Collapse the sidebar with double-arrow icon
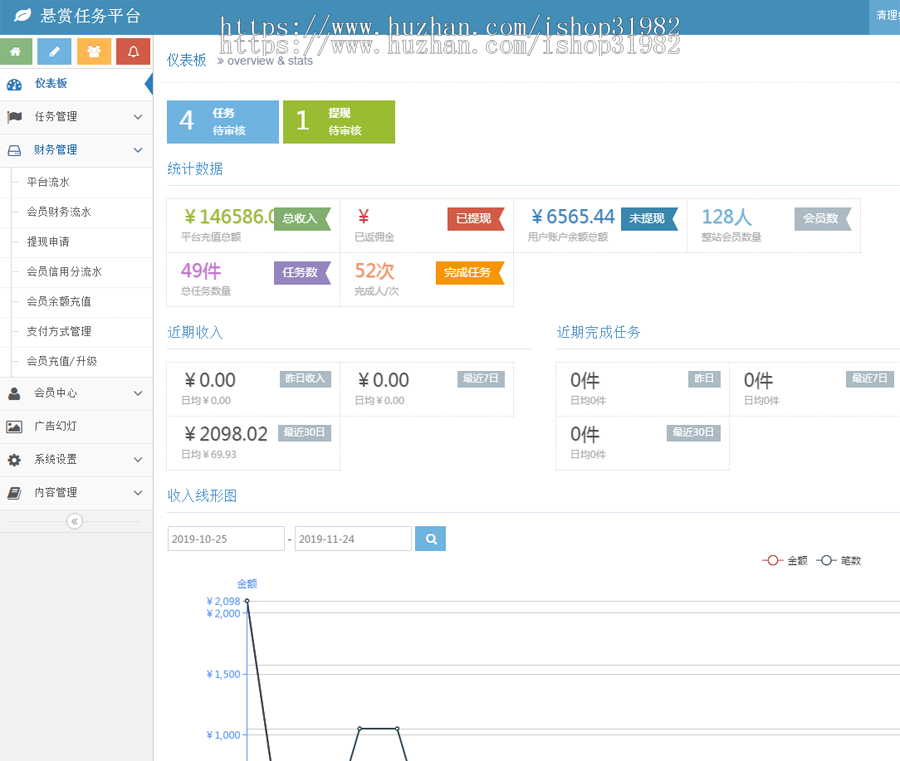900x761 pixels. pyautogui.click(x=75, y=521)
